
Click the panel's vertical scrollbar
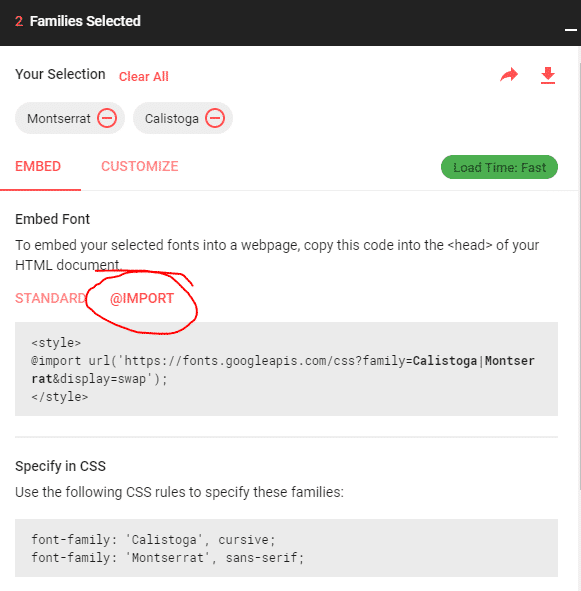(x=579, y=277)
